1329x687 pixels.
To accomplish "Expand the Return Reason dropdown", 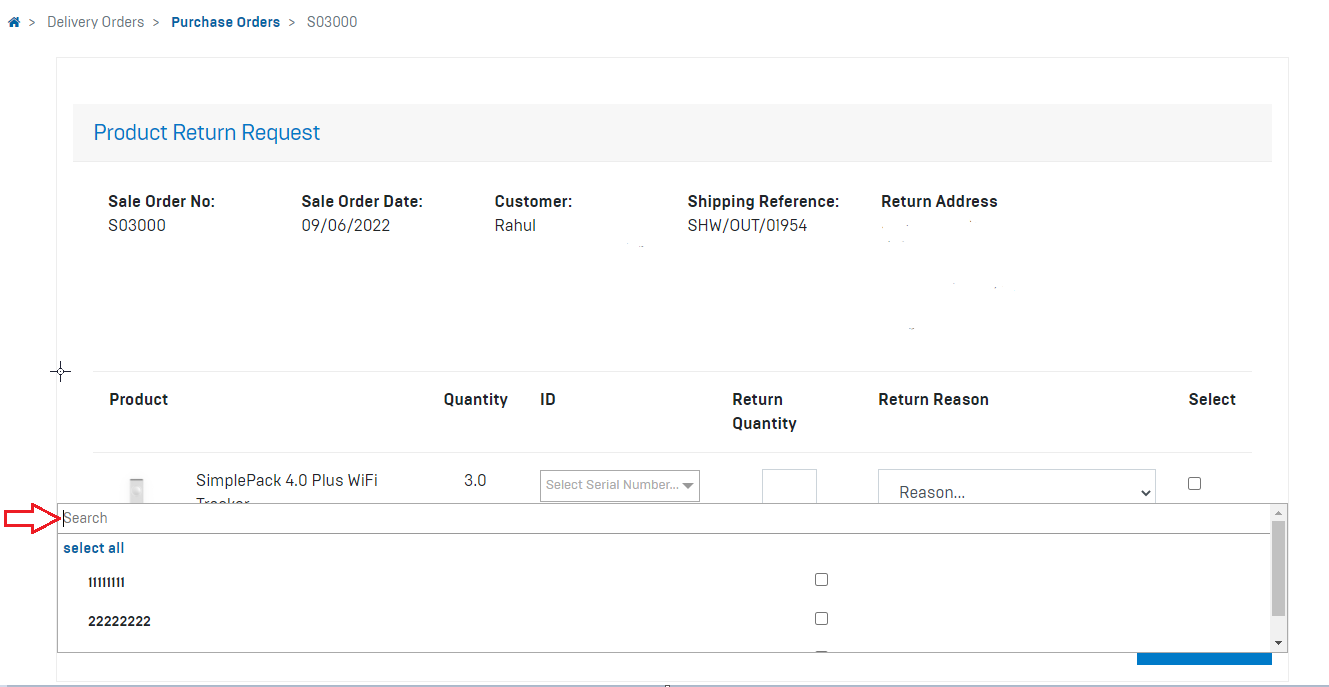I will coord(1016,492).
